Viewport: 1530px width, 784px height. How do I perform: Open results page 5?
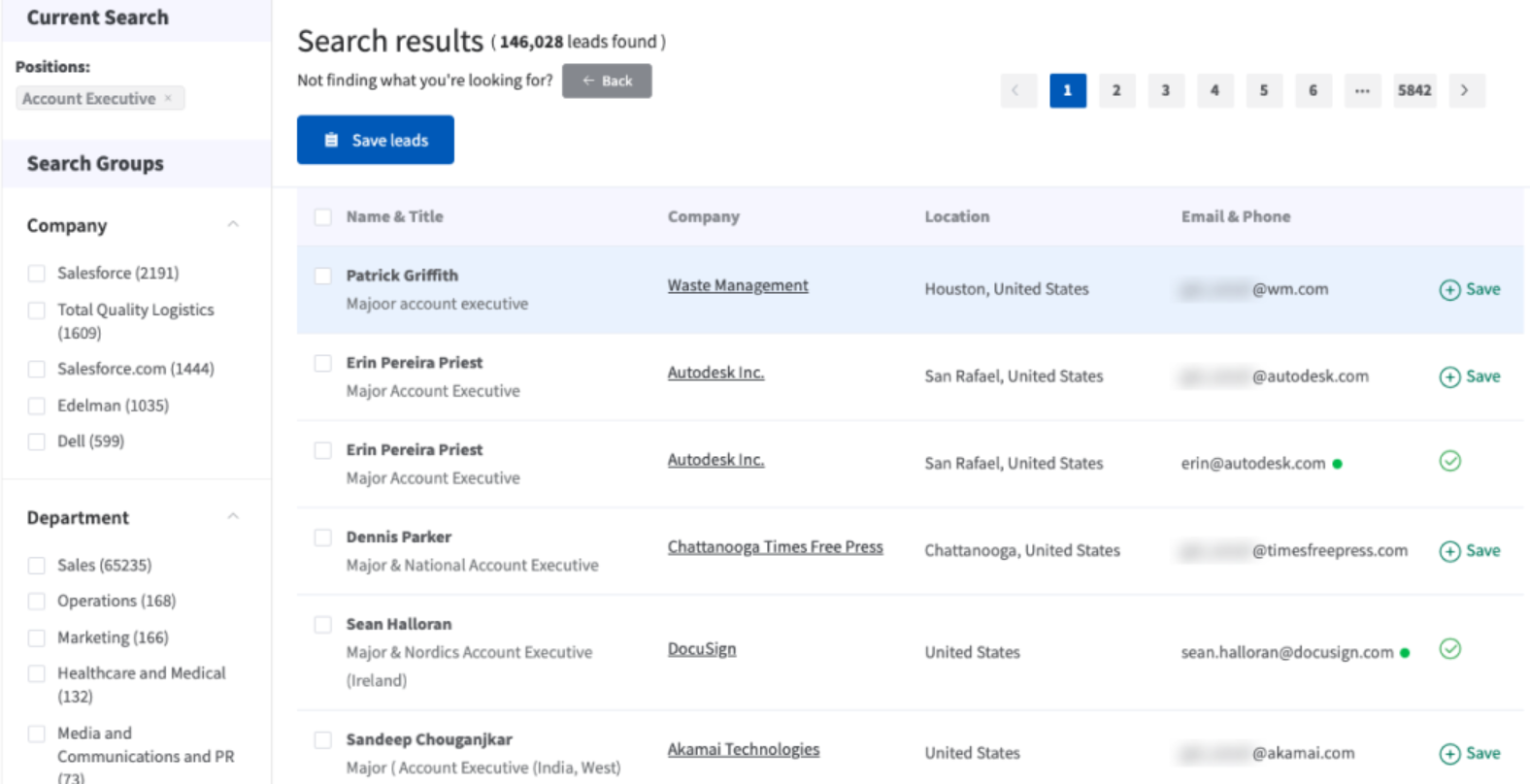1264,90
